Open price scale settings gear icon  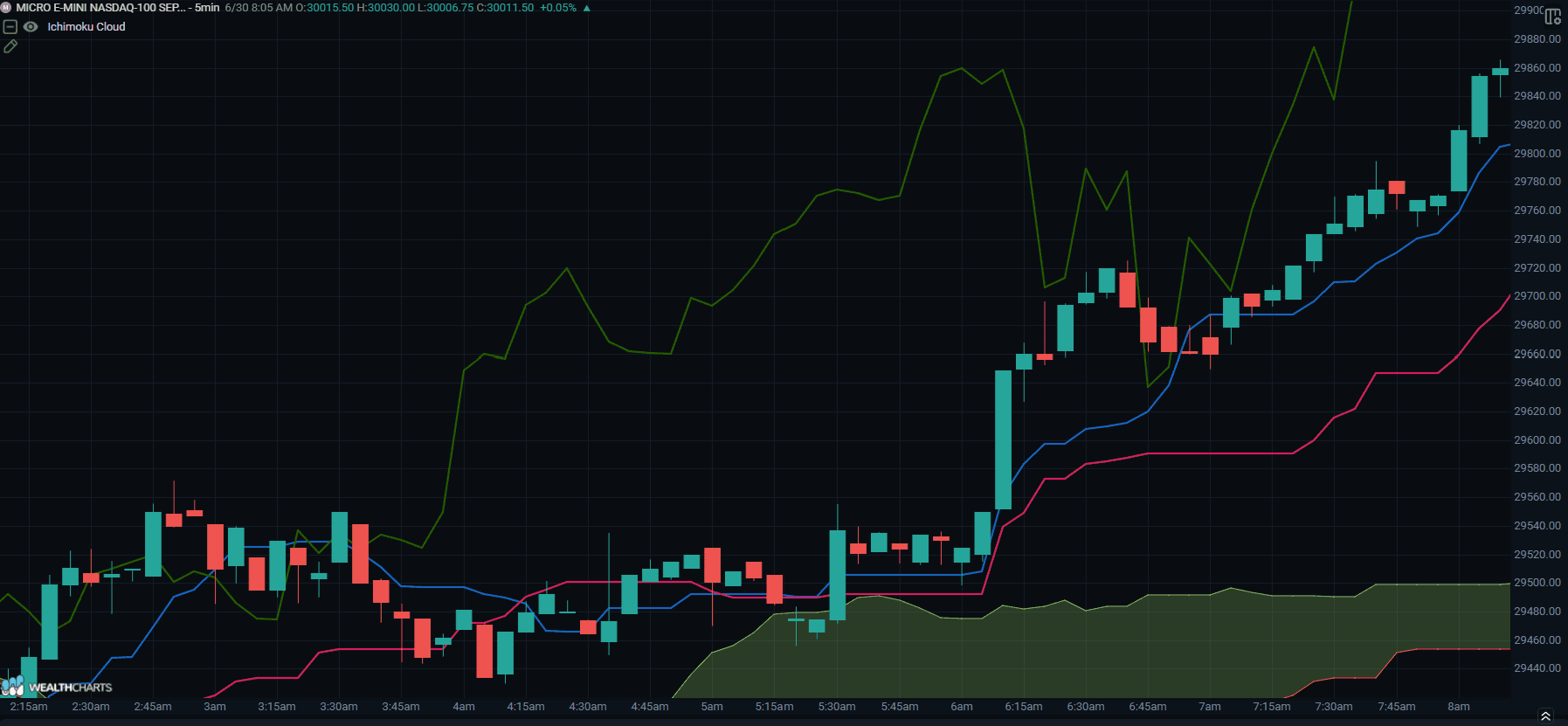pos(1552,17)
